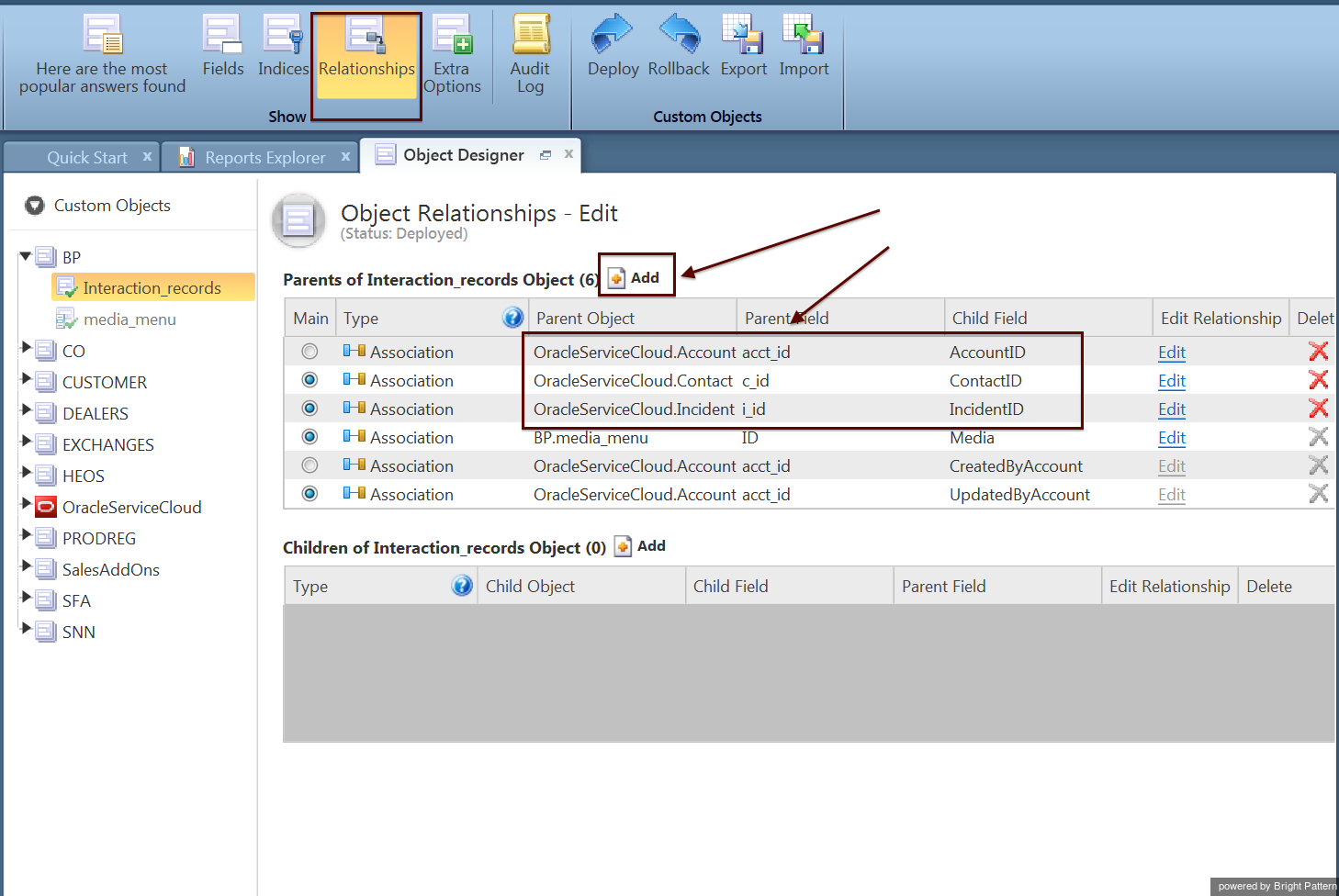Select Main radio for UpdatedByAccount row
This screenshot has height=896, width=1339.
point(309,494)
